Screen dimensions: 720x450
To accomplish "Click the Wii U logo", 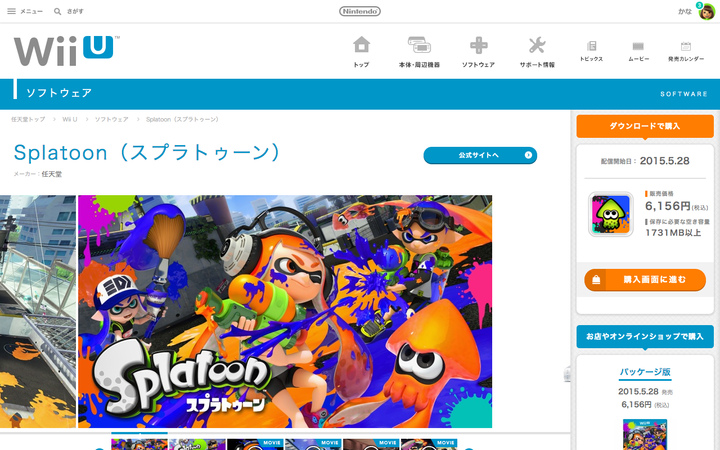I will click(67, 51).
